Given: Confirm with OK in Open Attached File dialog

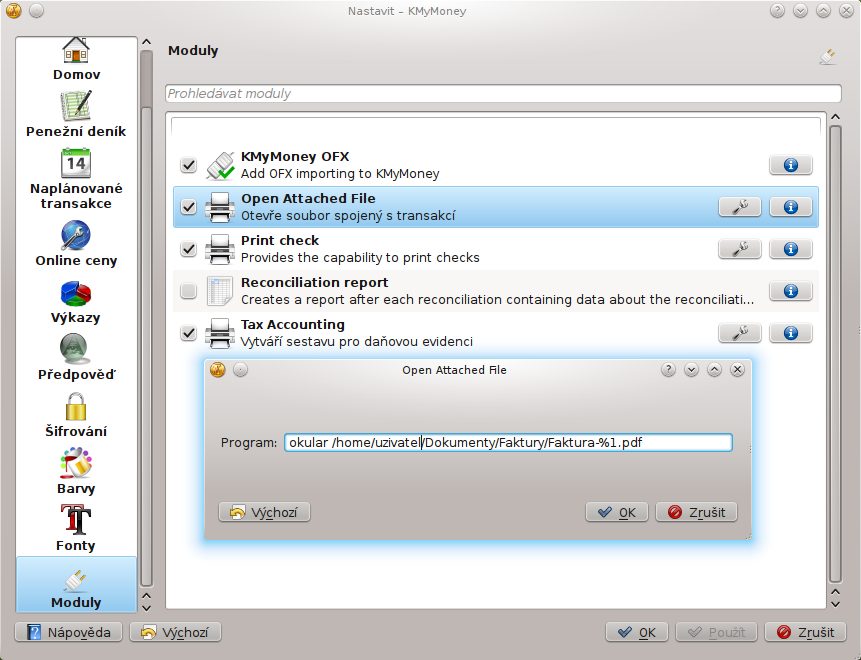Looking at the screenshot, I should (x=617, y=512).
